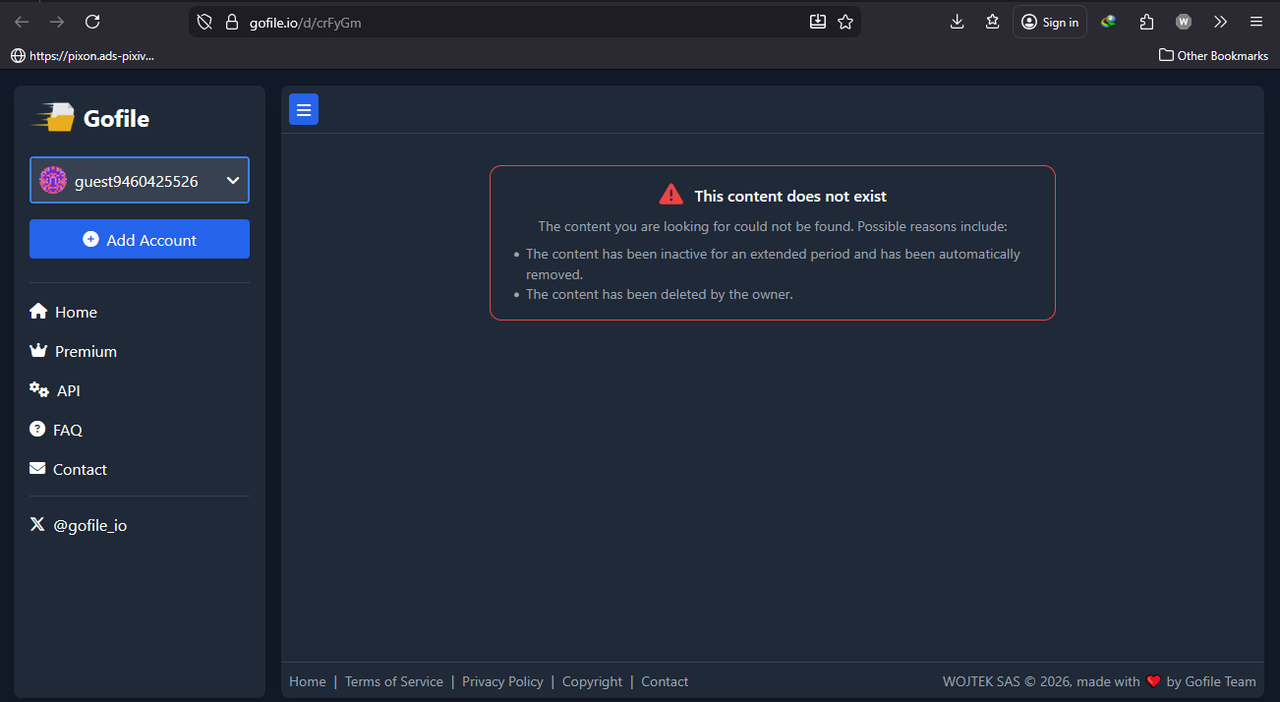The height and width of the screenshot is (702, 1280).
Task: Open the guest9460425526 account dropdown
Action: pyautogui.click(x=139, y=180)
